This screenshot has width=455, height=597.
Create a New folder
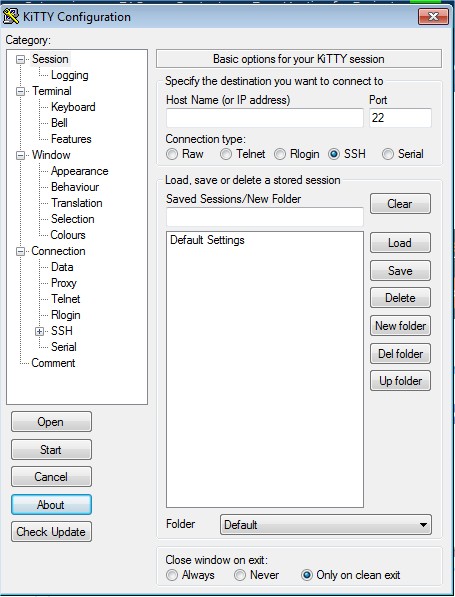tap(400, 326)
